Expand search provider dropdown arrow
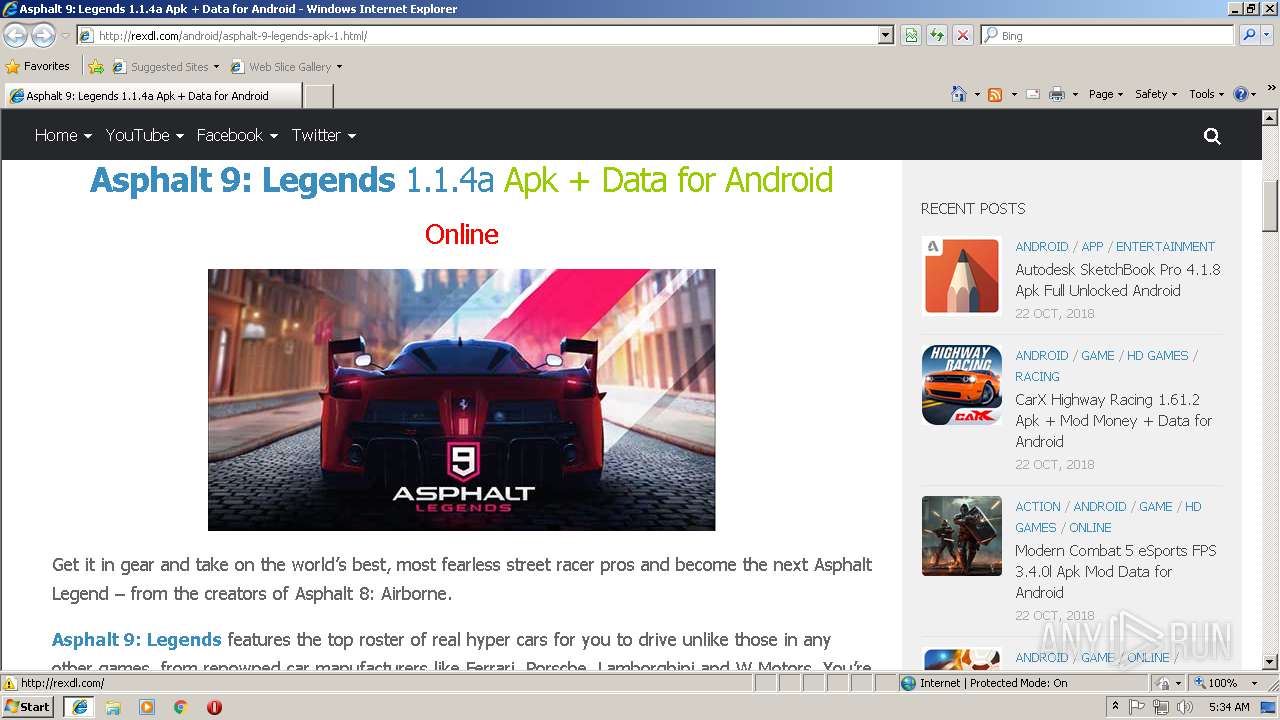The height and width of the screenshot is (720, 1280). 1268,35
